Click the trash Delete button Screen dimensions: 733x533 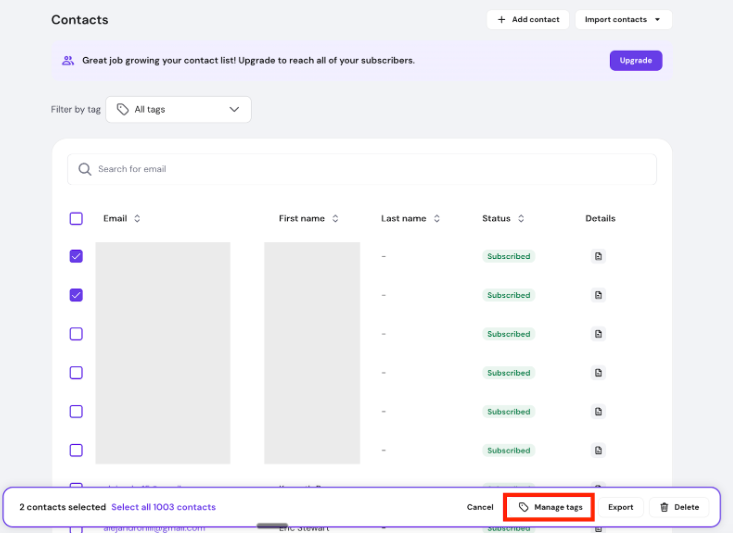coord(678,507)
